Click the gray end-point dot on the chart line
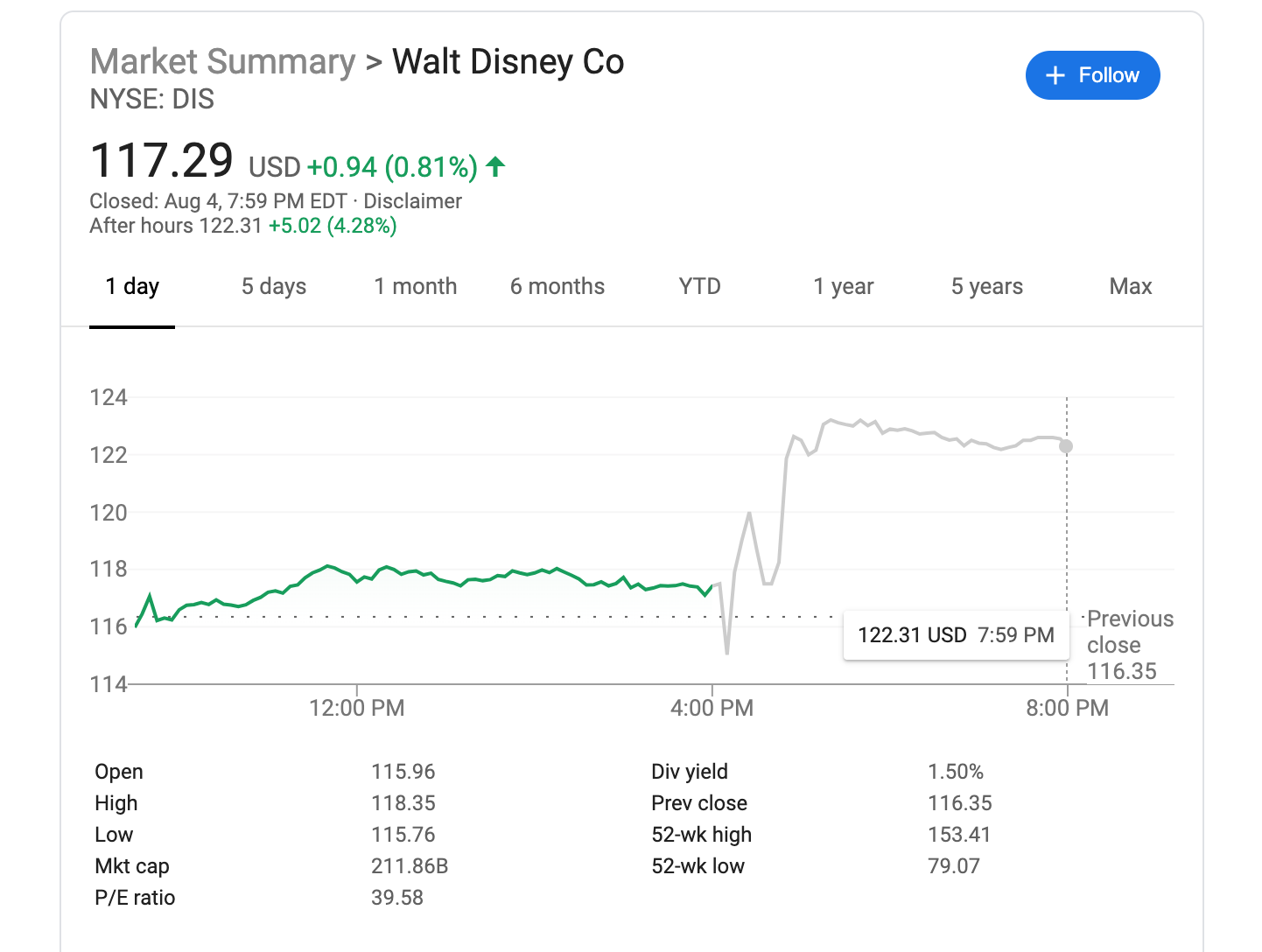Image resolution: width=1262 pixels, height=952 pixels. [1066, 446]
